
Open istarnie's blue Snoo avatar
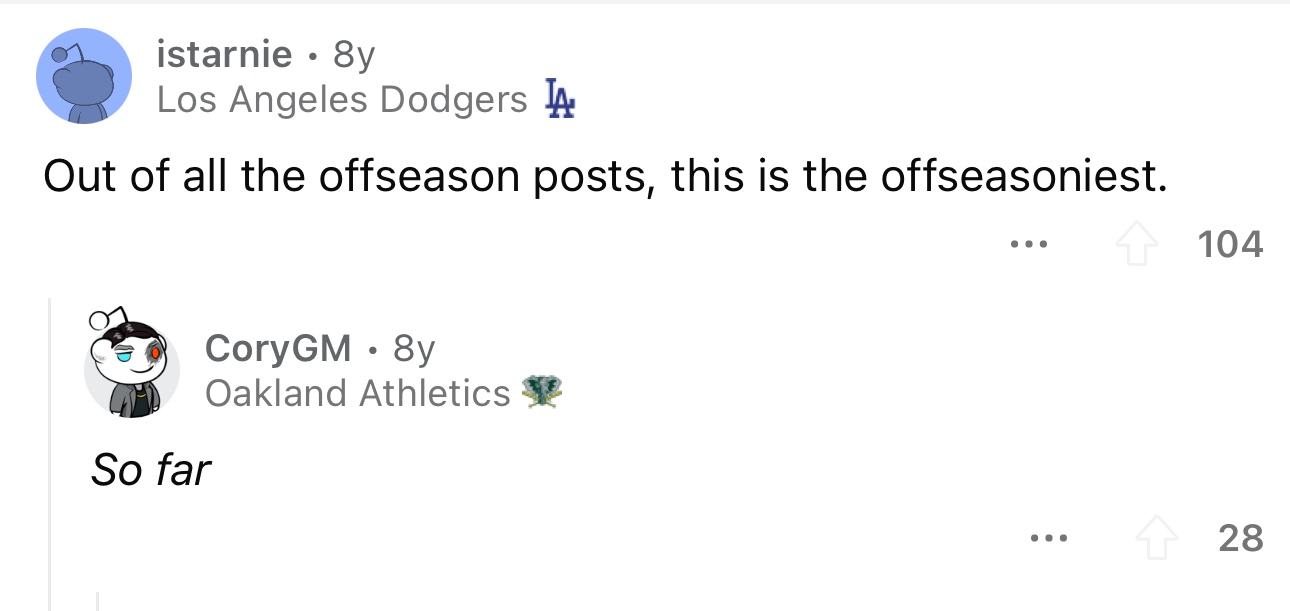click(x=84, y=76)
